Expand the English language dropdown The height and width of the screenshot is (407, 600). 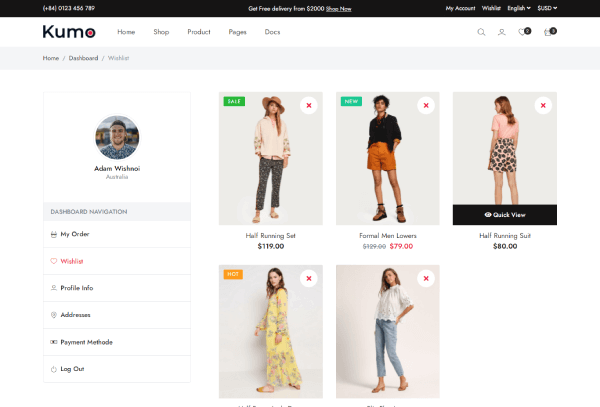tap(520, 8)
